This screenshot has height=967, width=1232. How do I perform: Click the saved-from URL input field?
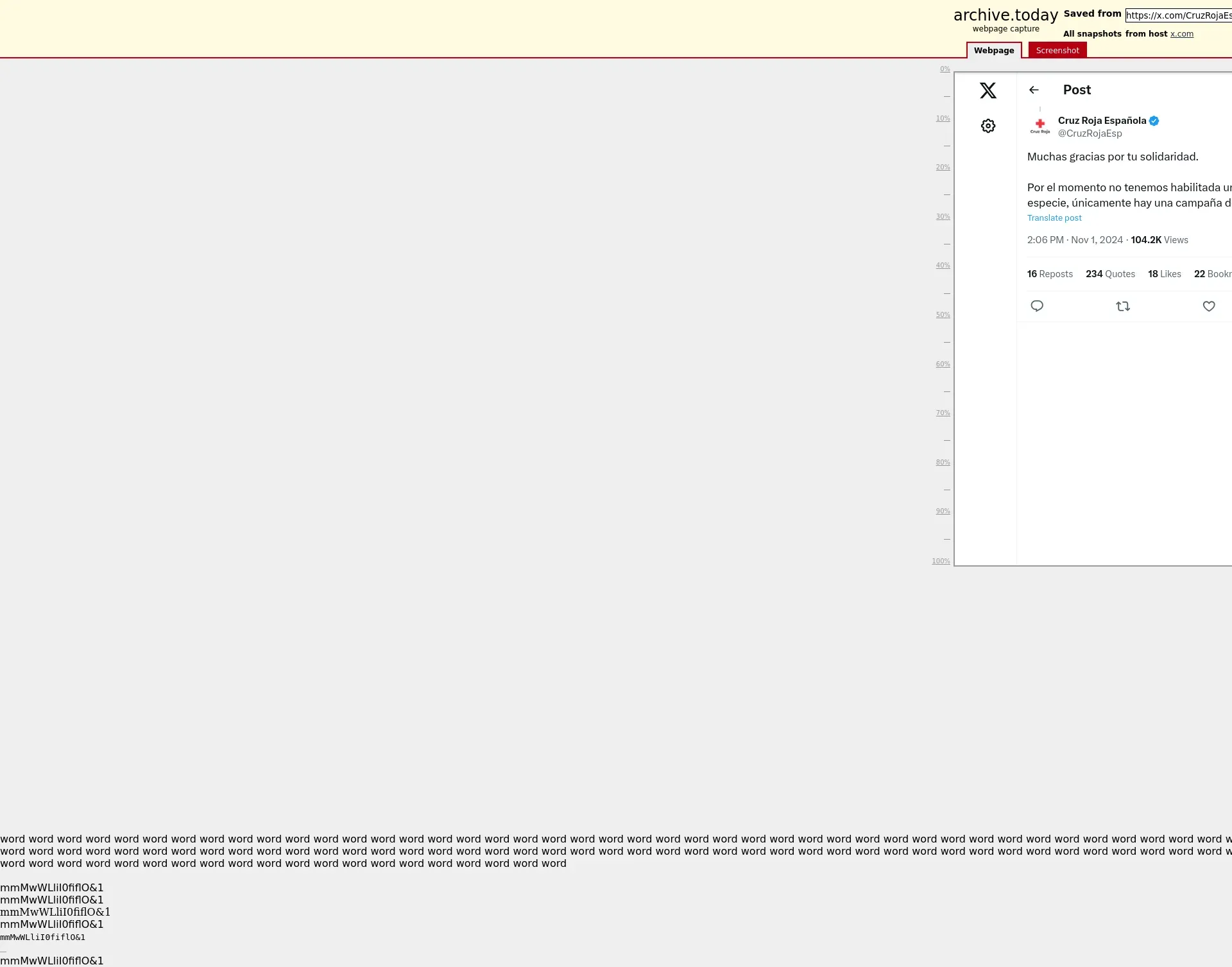1178,15
